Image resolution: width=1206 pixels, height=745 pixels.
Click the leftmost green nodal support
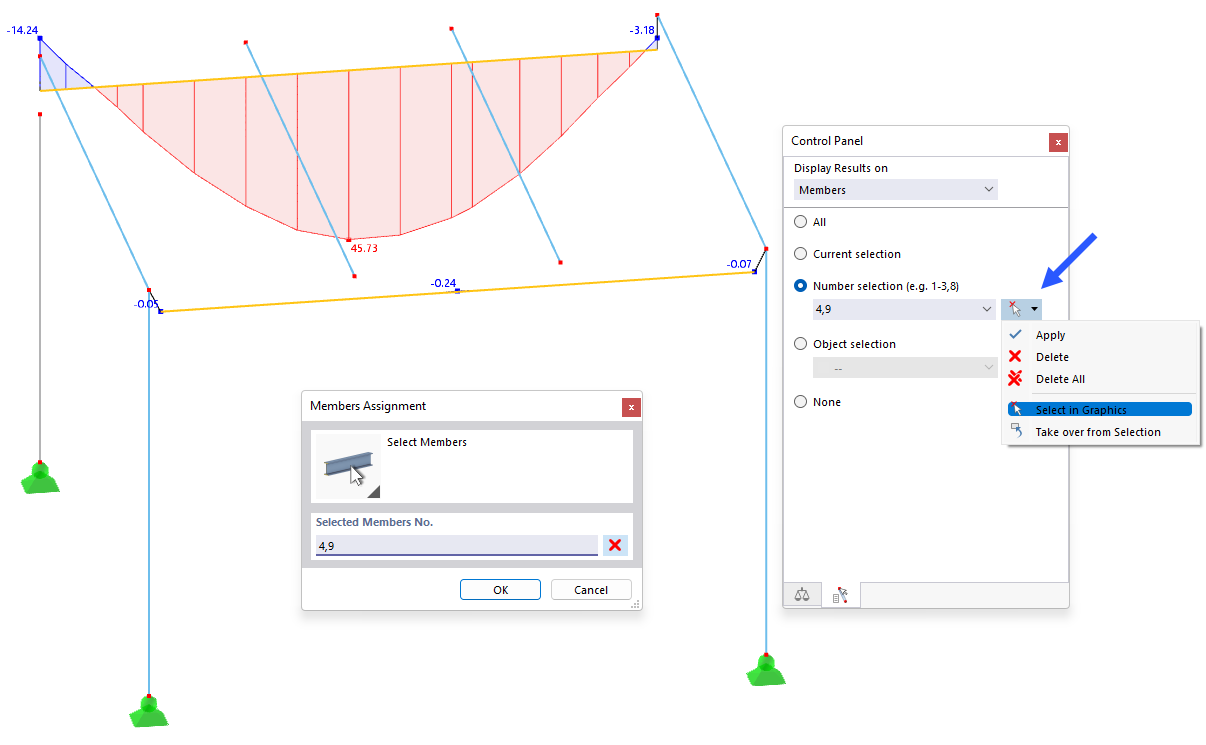pyautogui.click(x=40, y=477)
